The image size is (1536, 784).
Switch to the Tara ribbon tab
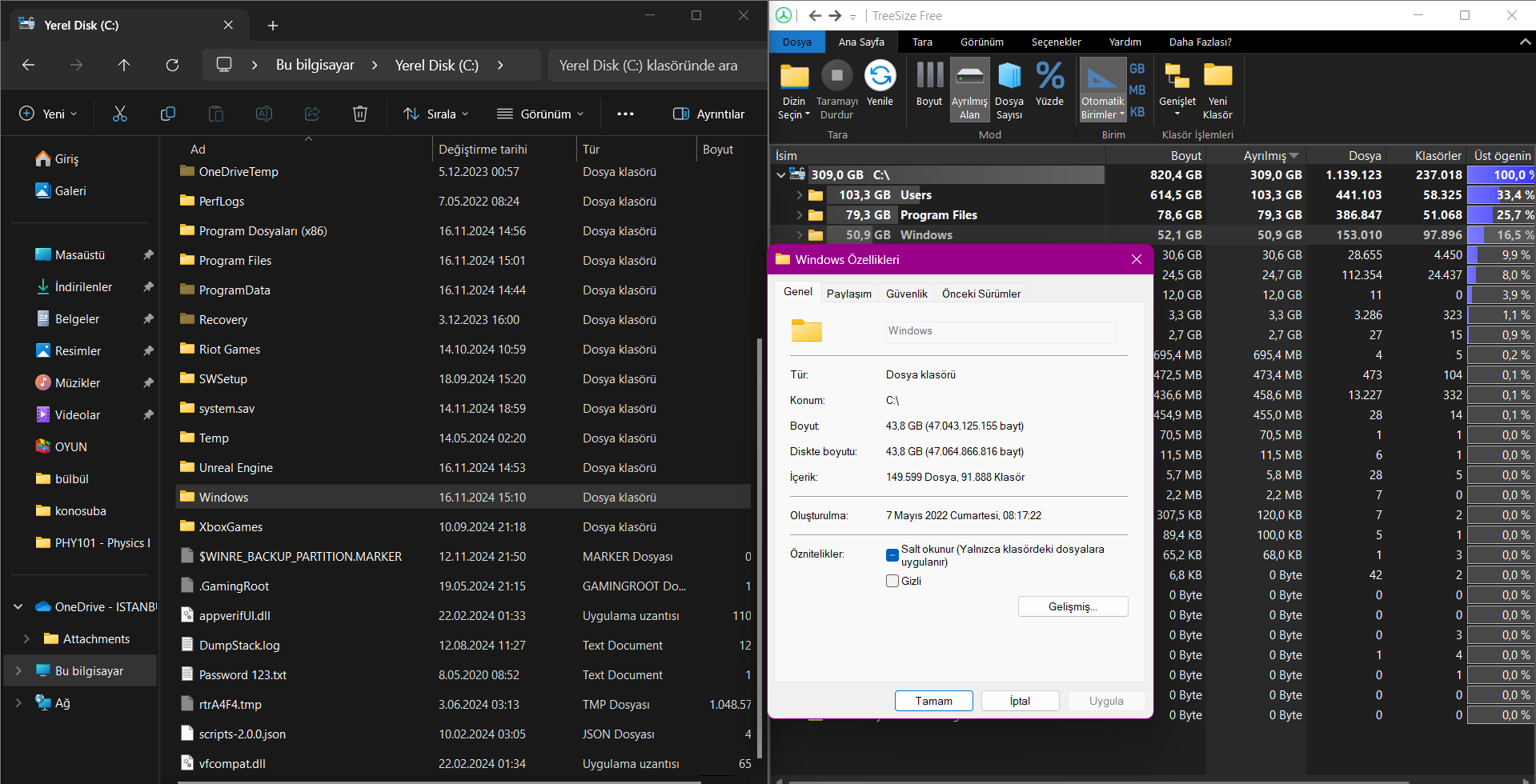(922, 42)
